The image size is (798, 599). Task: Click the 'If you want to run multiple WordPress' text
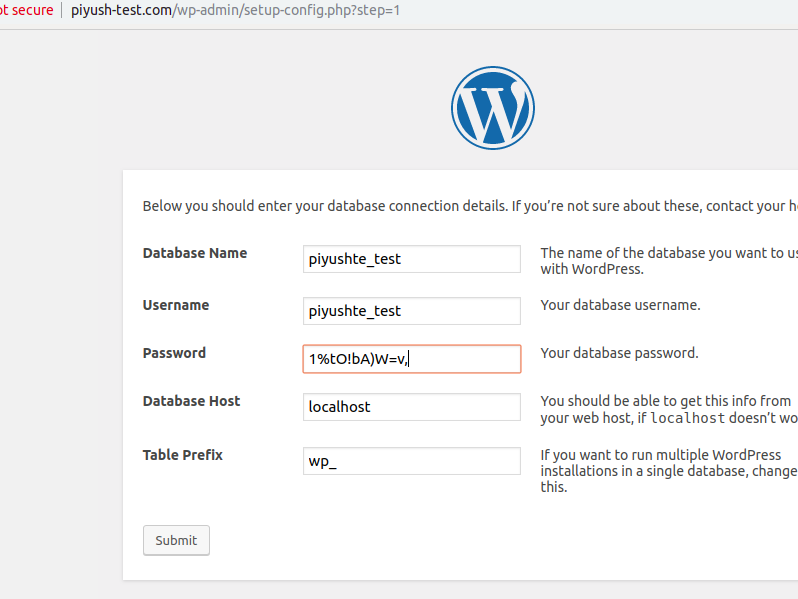[669, 471]
